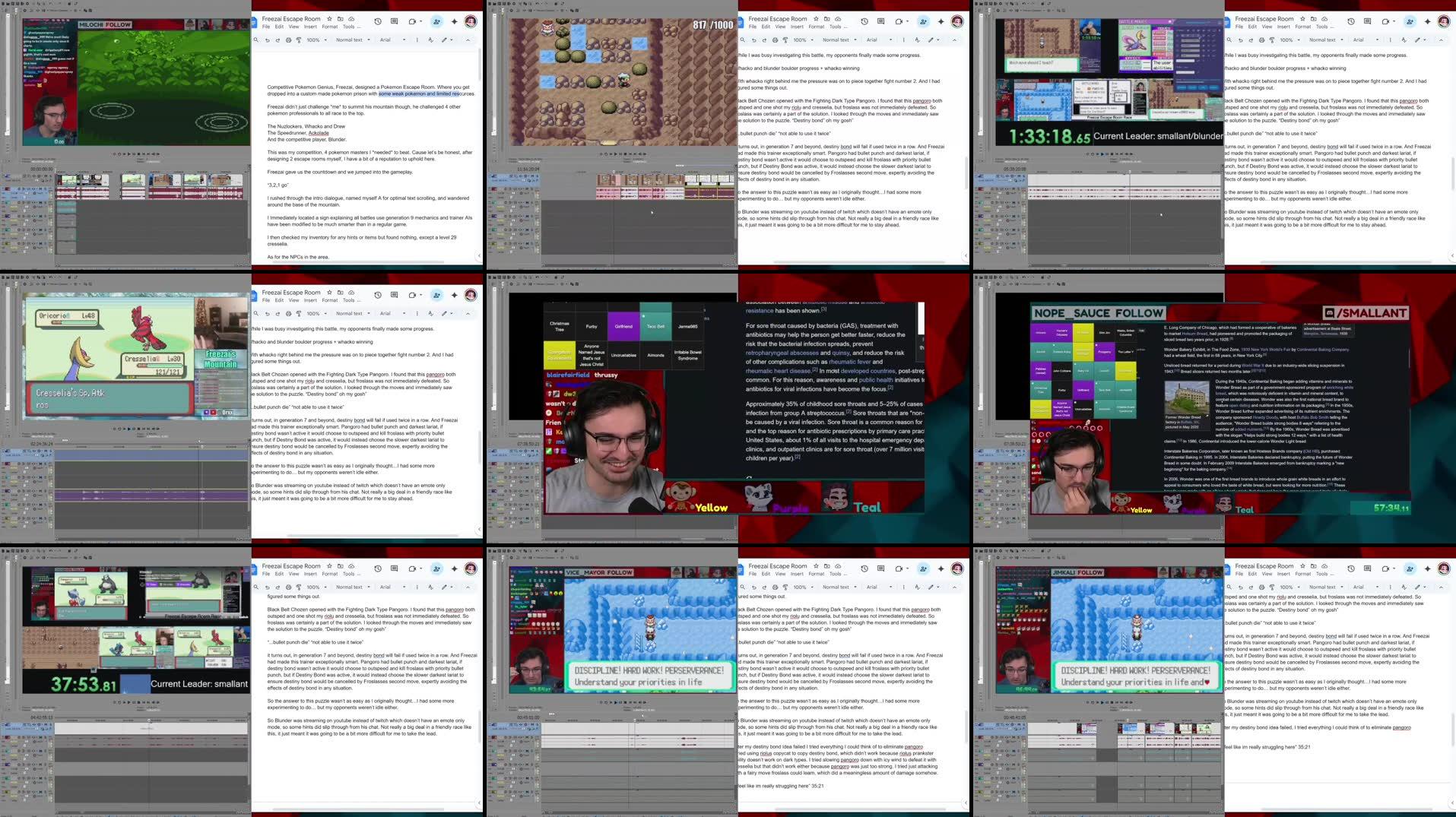Open the File menu in doc beside MILOCHI FOLLOW preview

266,27
